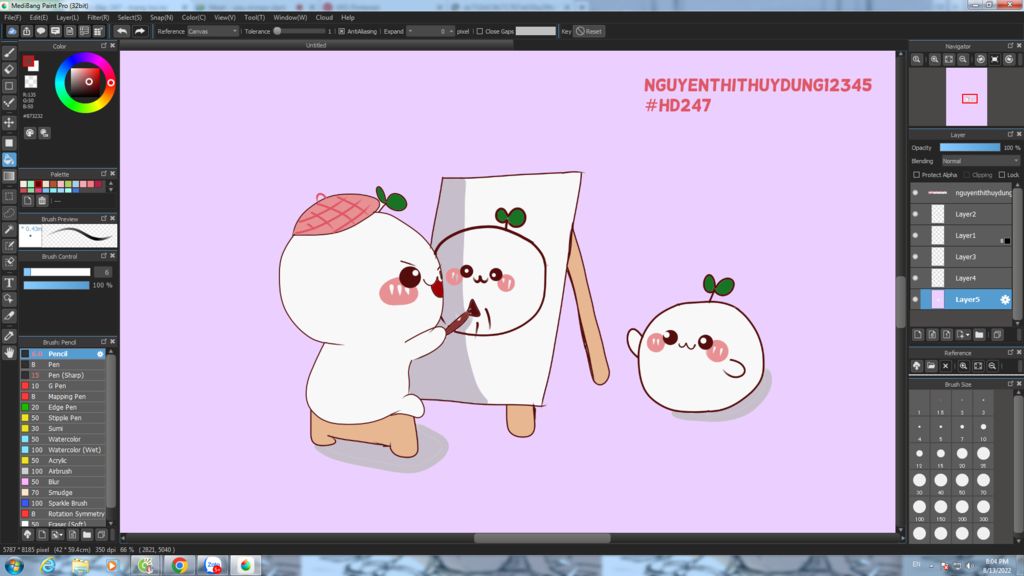The width and height of the screenshot is (1024, 576).
Task: Toggle the AntiAliasing checkbox
Action: point(341,31)
